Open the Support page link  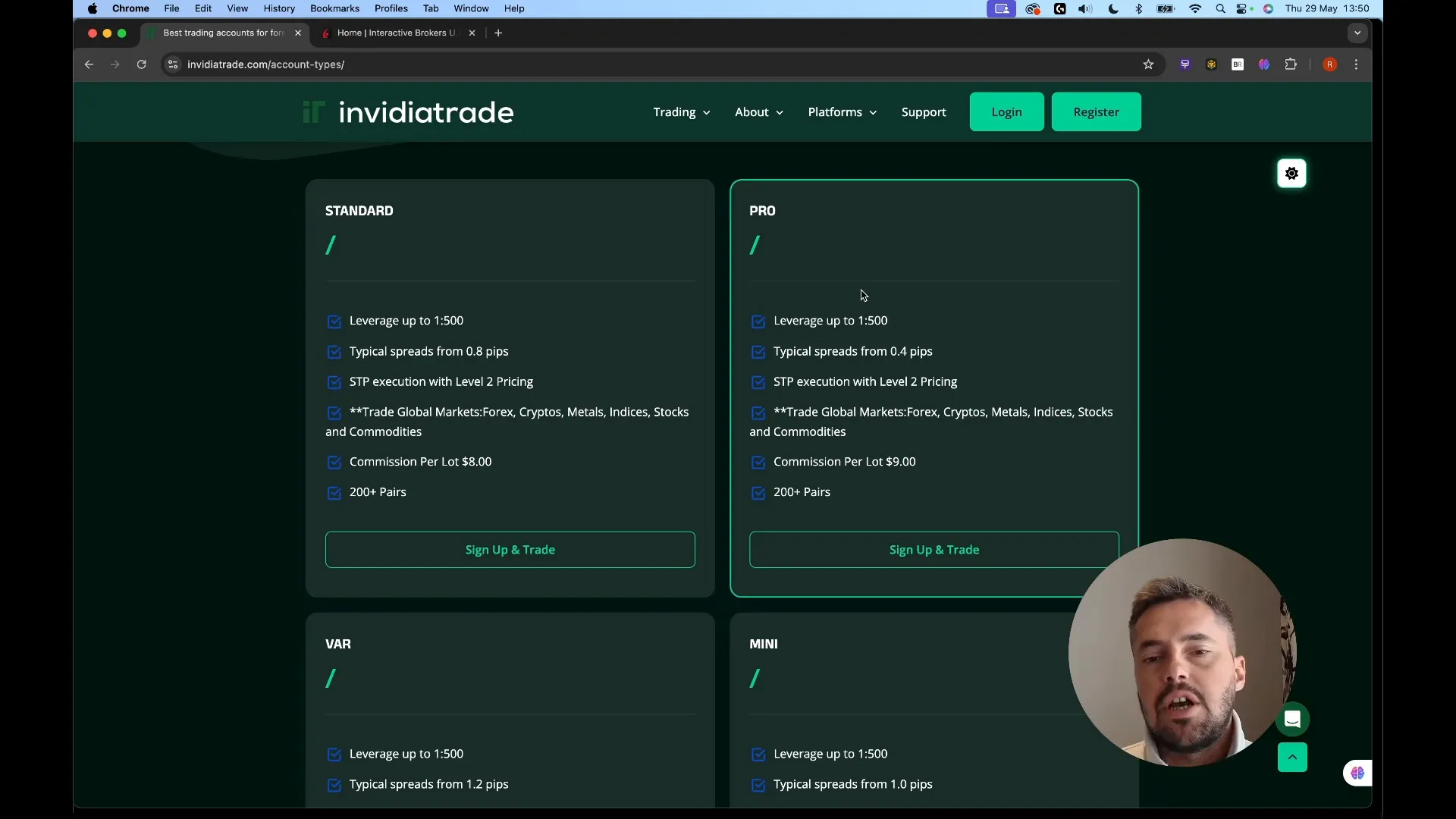point(923,112)
